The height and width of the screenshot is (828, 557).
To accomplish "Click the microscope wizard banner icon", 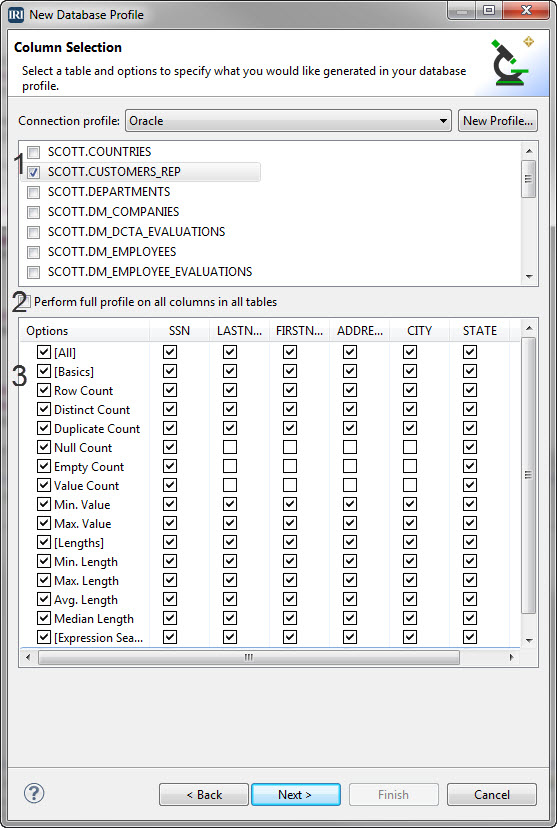I will coord(511,61).
